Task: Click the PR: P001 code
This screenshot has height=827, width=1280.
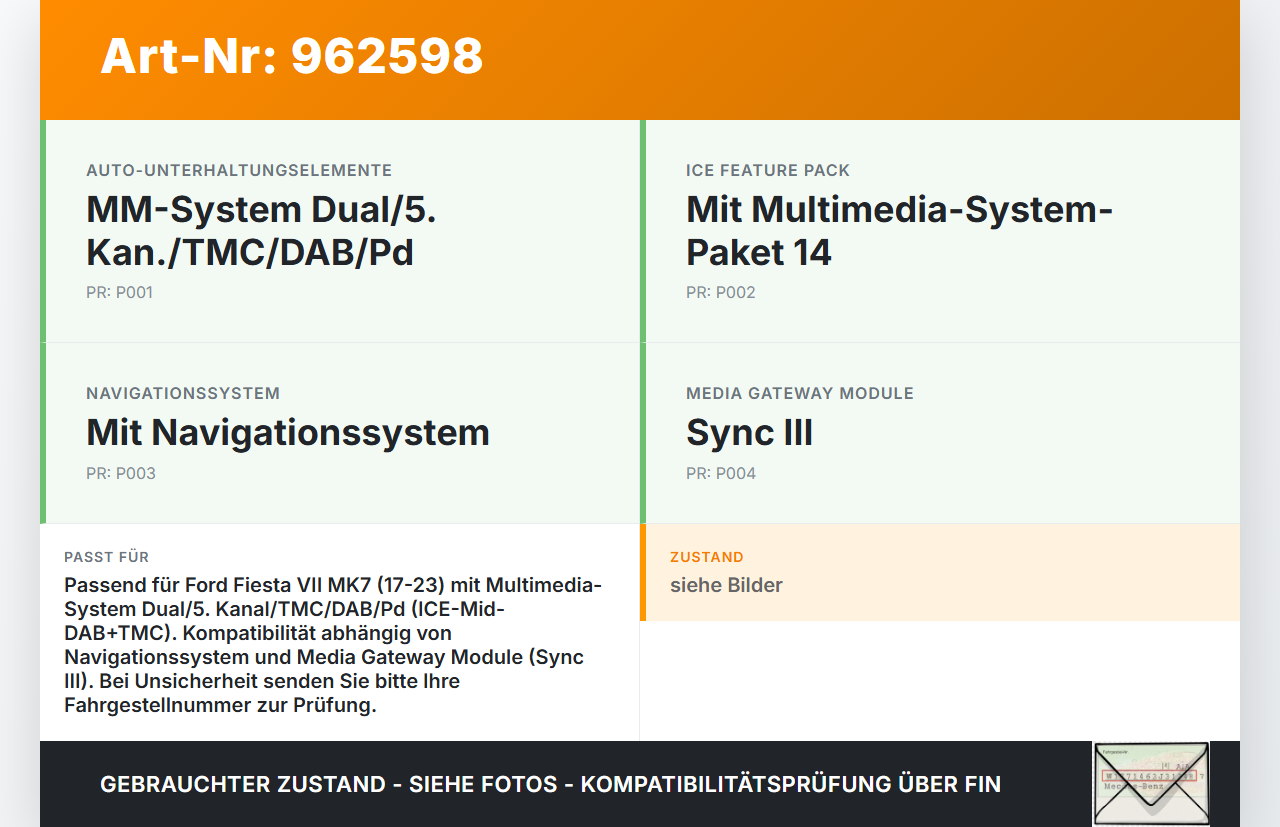Action: click(119, 293)
